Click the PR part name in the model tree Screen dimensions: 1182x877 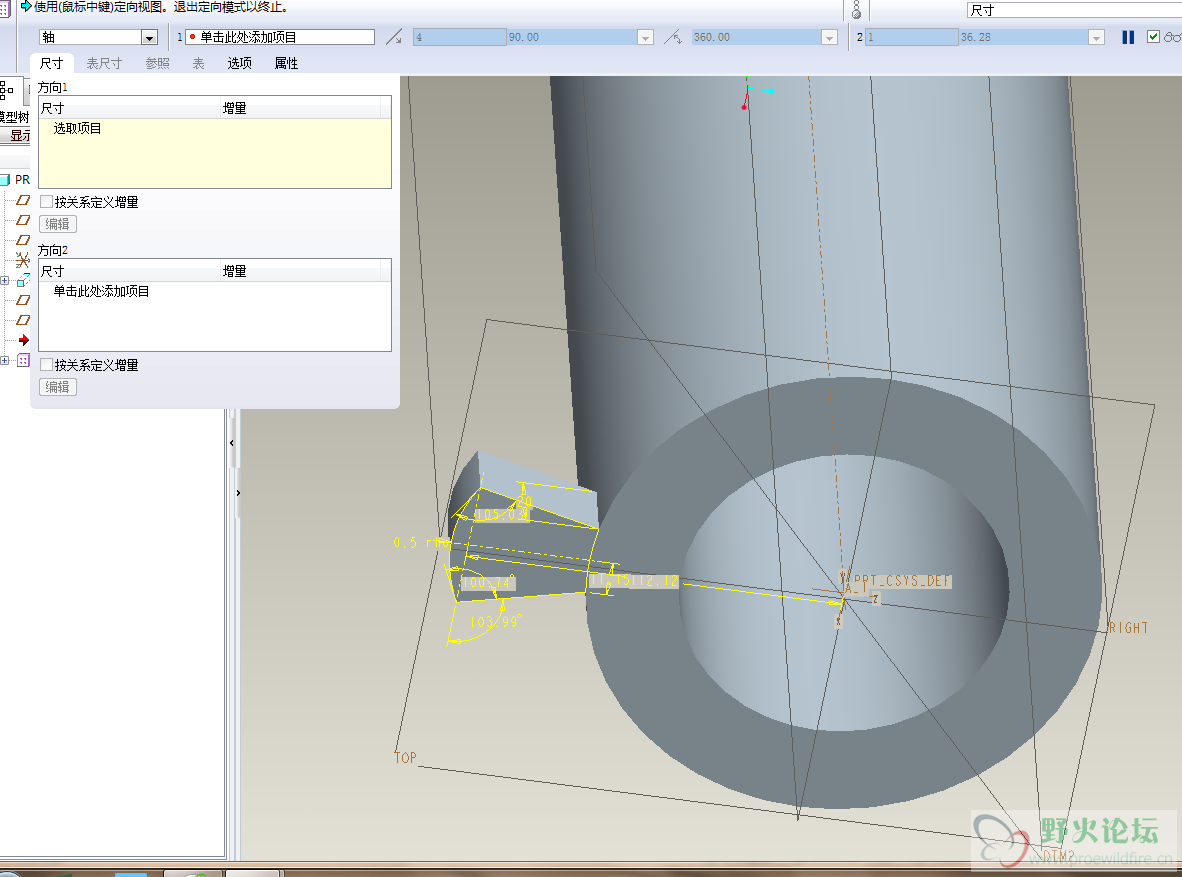[23, 179]
